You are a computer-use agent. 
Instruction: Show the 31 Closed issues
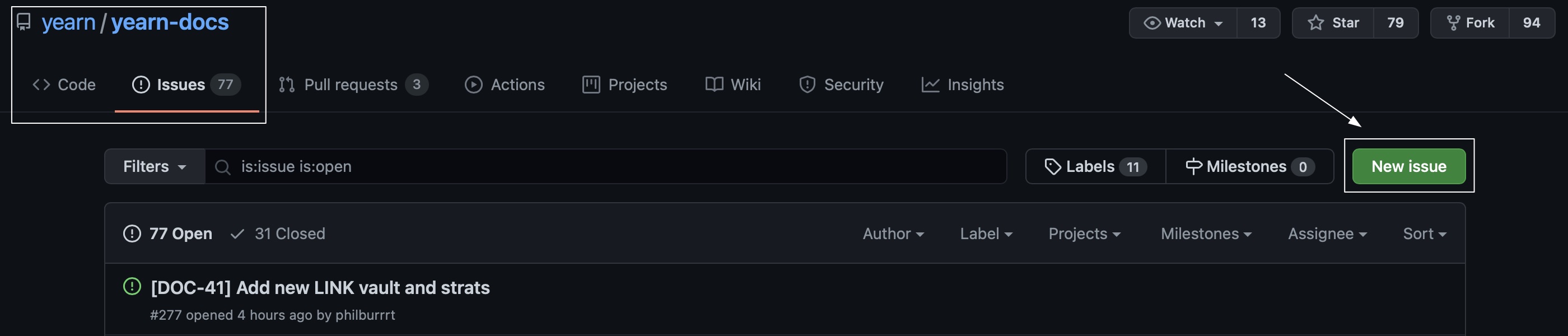tap(278, 234)
